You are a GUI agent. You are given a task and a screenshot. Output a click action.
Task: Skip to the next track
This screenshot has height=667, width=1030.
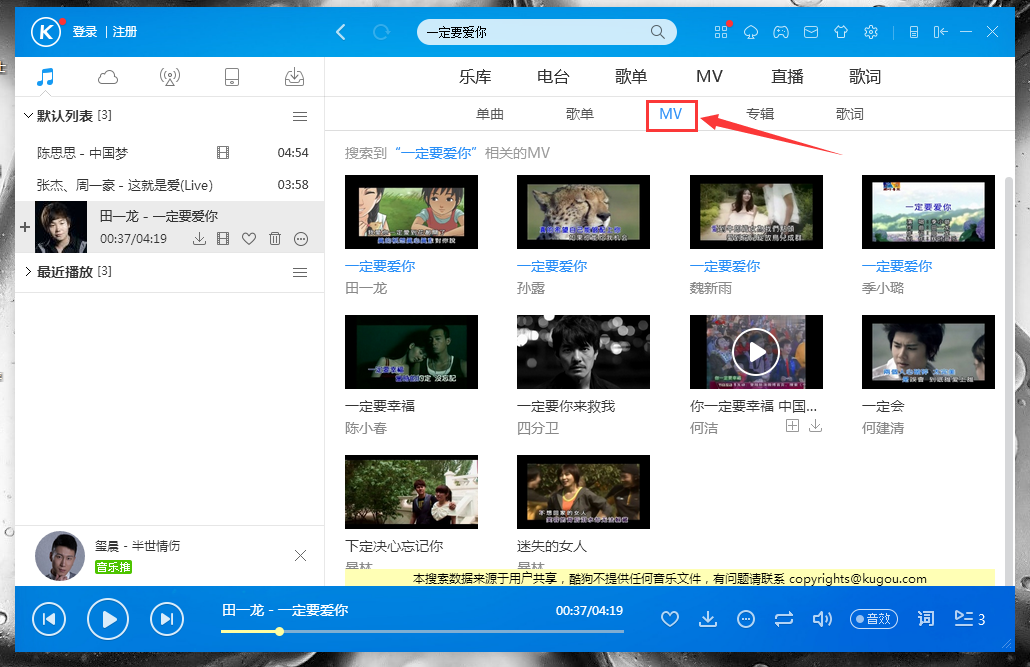tap(167, 619)
